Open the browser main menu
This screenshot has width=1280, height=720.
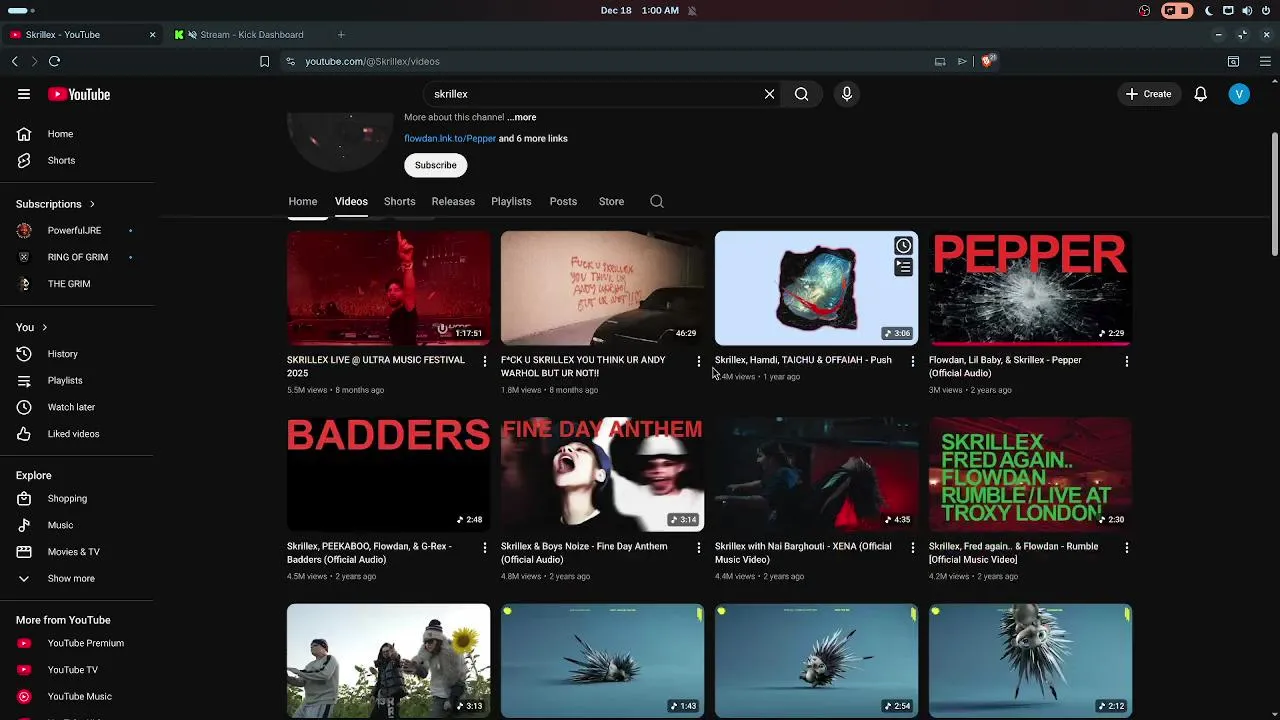tap(1265, 61)
